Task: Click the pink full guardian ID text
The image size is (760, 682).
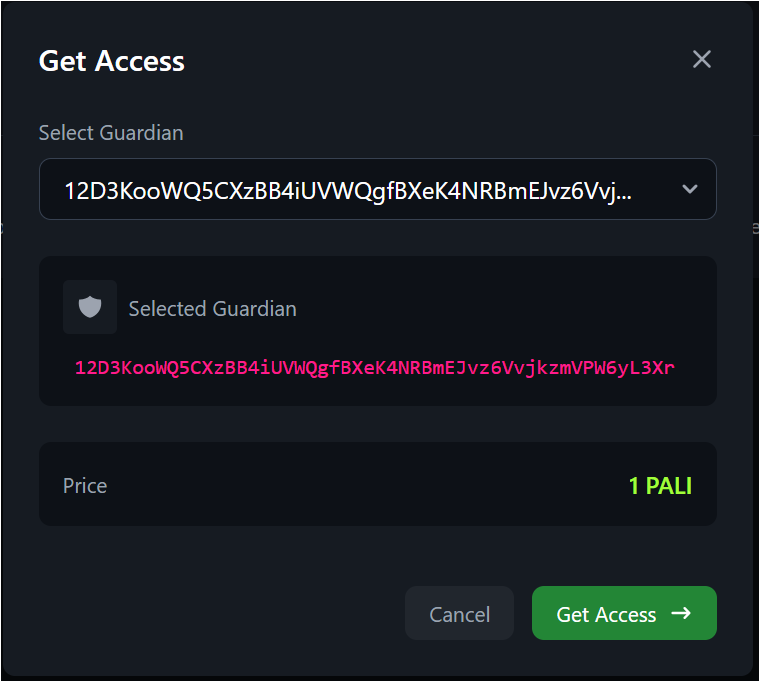Action: [x=375, y=367]
